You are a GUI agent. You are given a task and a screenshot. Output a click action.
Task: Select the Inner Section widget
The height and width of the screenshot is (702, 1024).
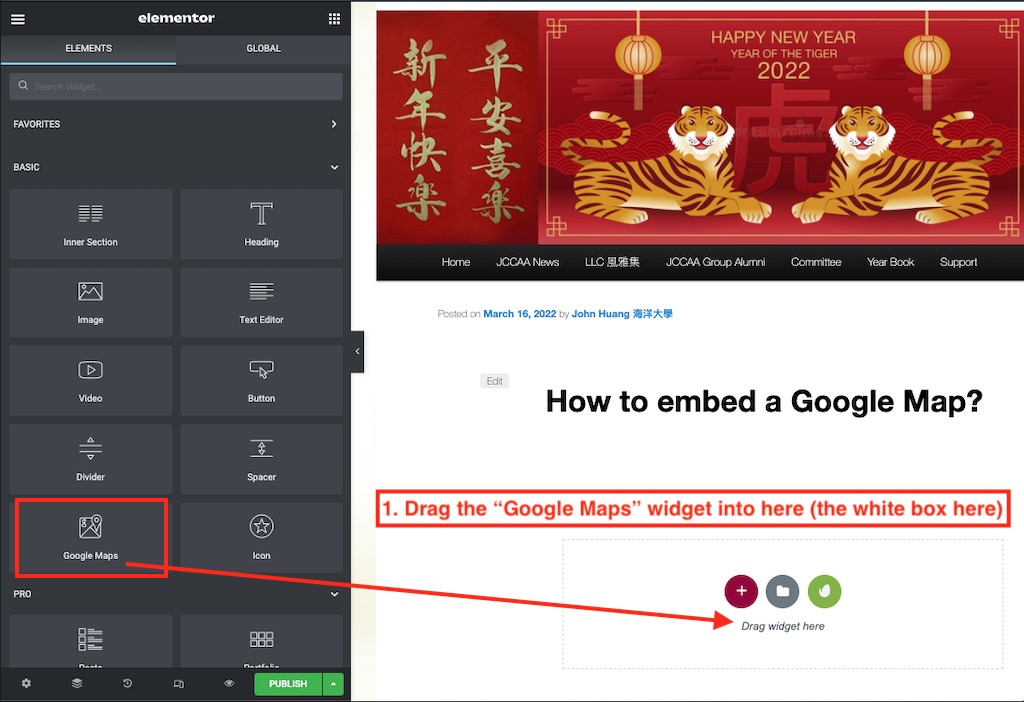click(91, 224)
